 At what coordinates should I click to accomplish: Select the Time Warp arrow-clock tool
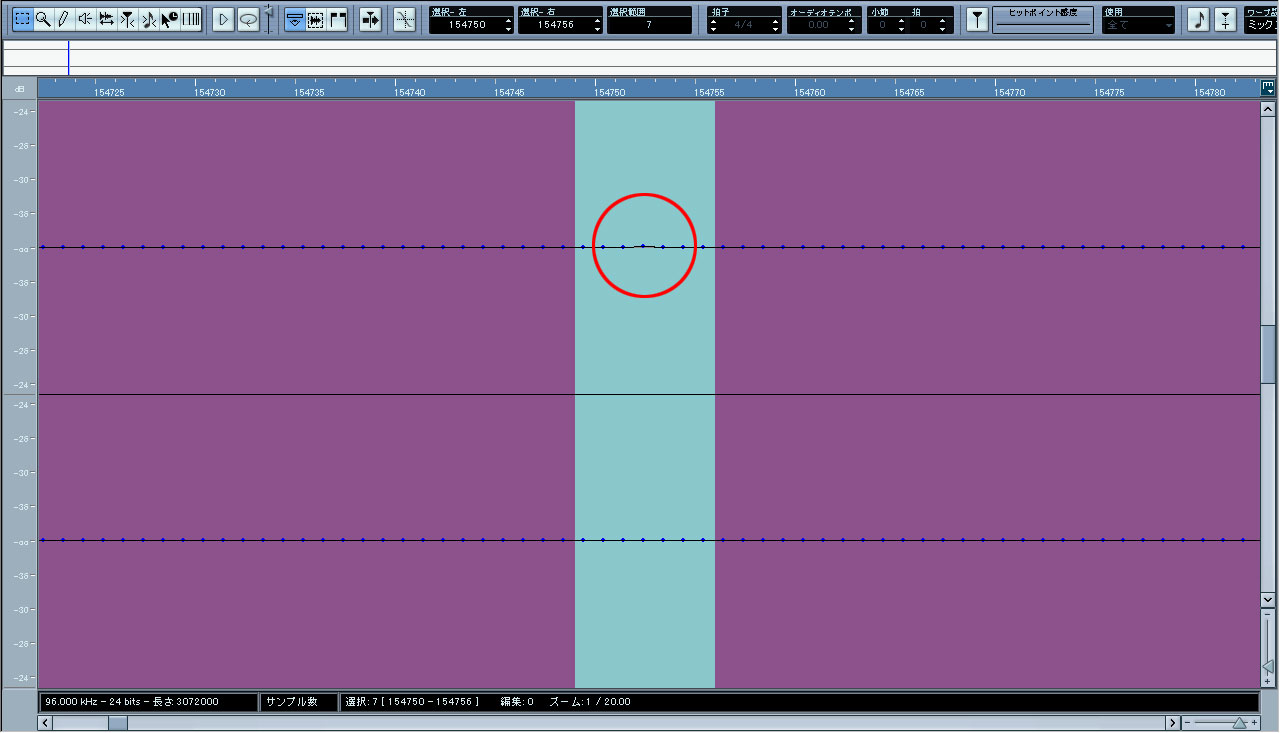pos(169,19)
